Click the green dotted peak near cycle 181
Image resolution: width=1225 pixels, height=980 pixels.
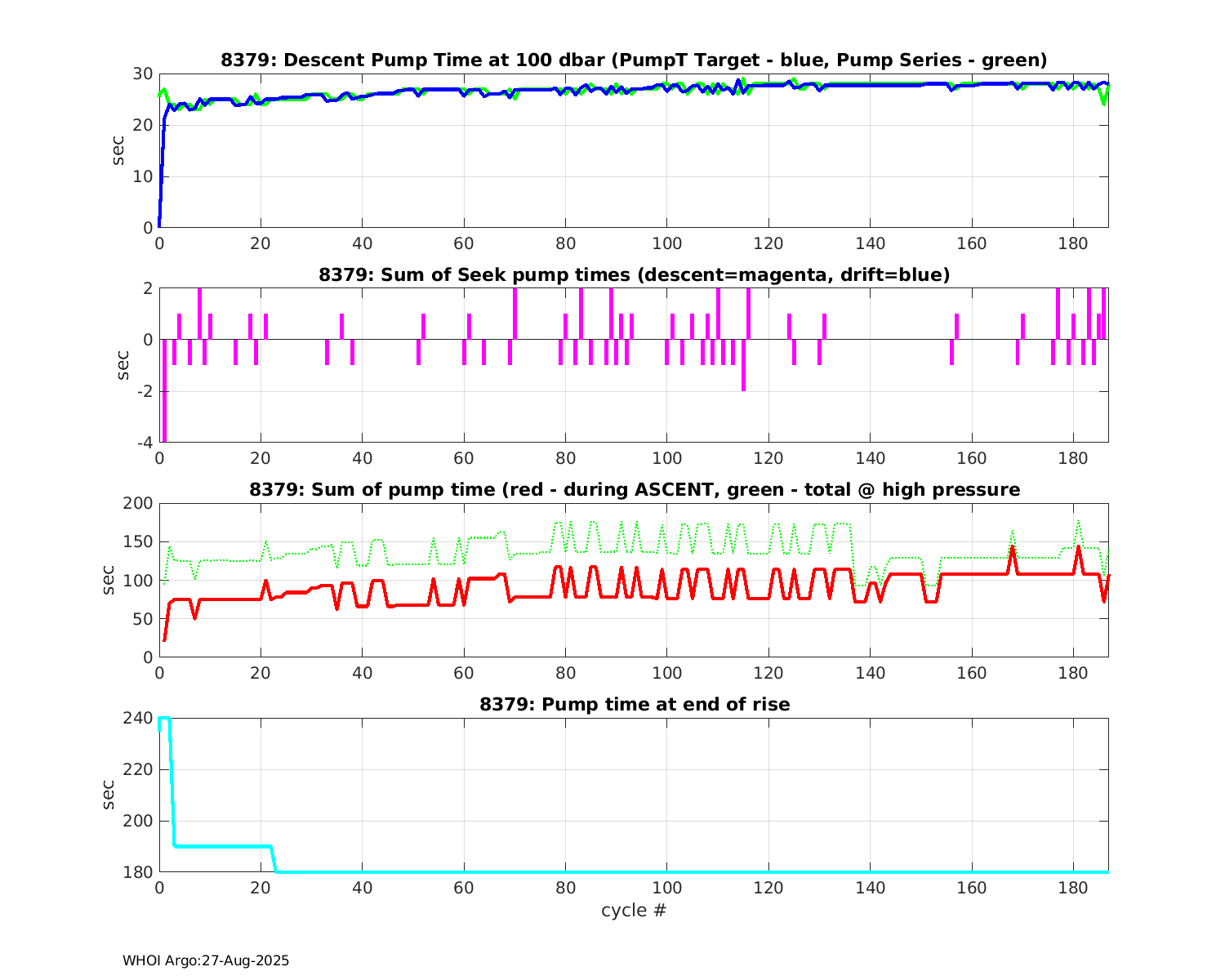(x=1078, y=523)
